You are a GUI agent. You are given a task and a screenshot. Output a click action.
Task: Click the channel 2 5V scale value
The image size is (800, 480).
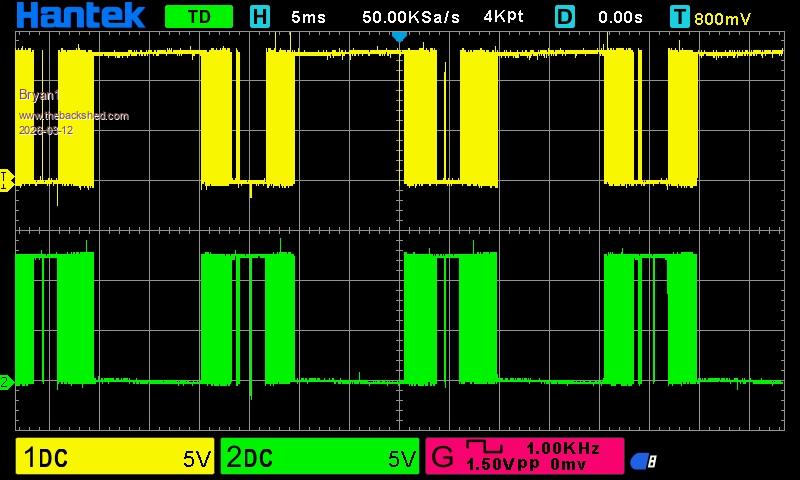coord(401,459)
